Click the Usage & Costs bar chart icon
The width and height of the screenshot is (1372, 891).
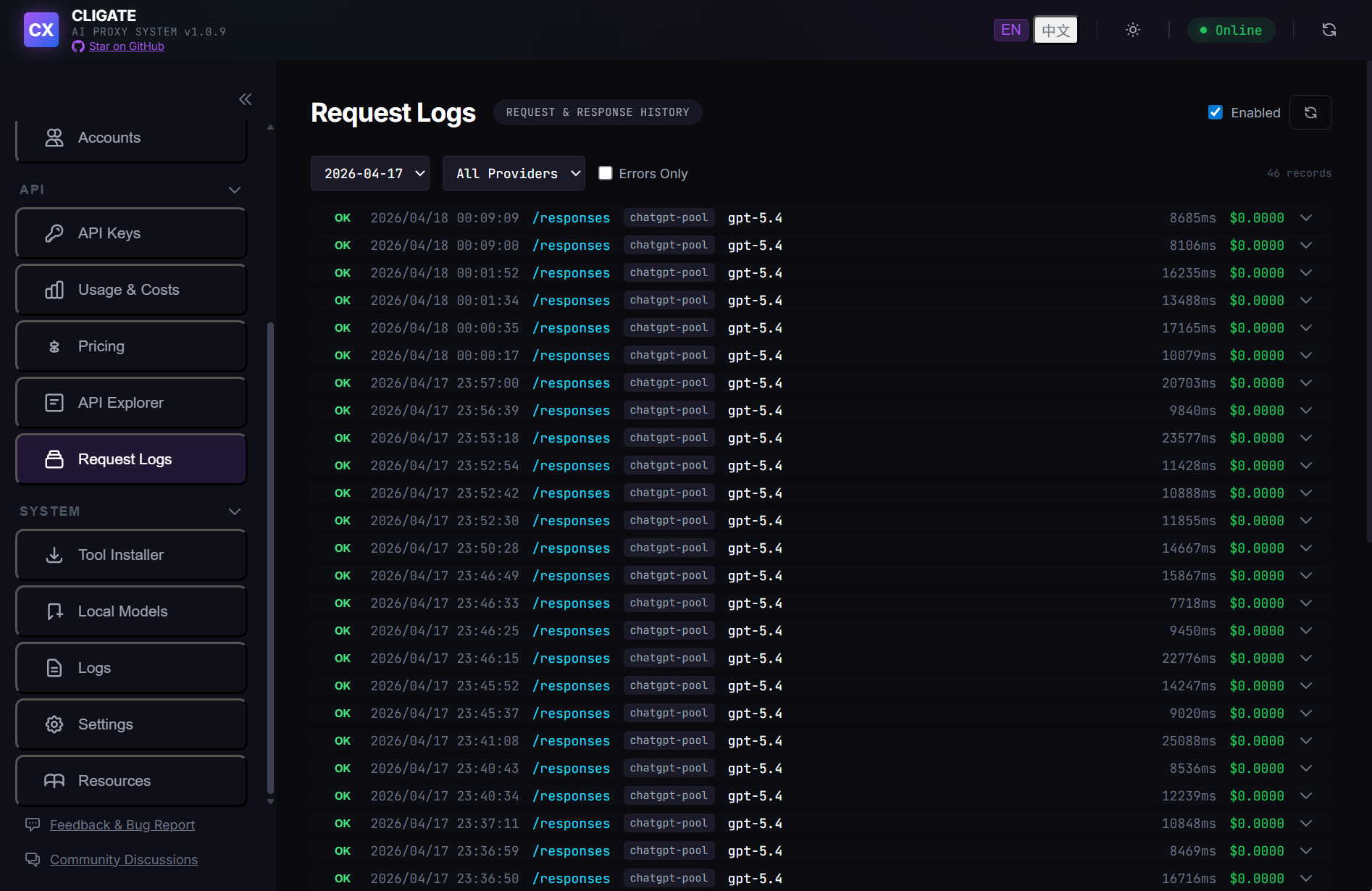click(x=54, y=290)
